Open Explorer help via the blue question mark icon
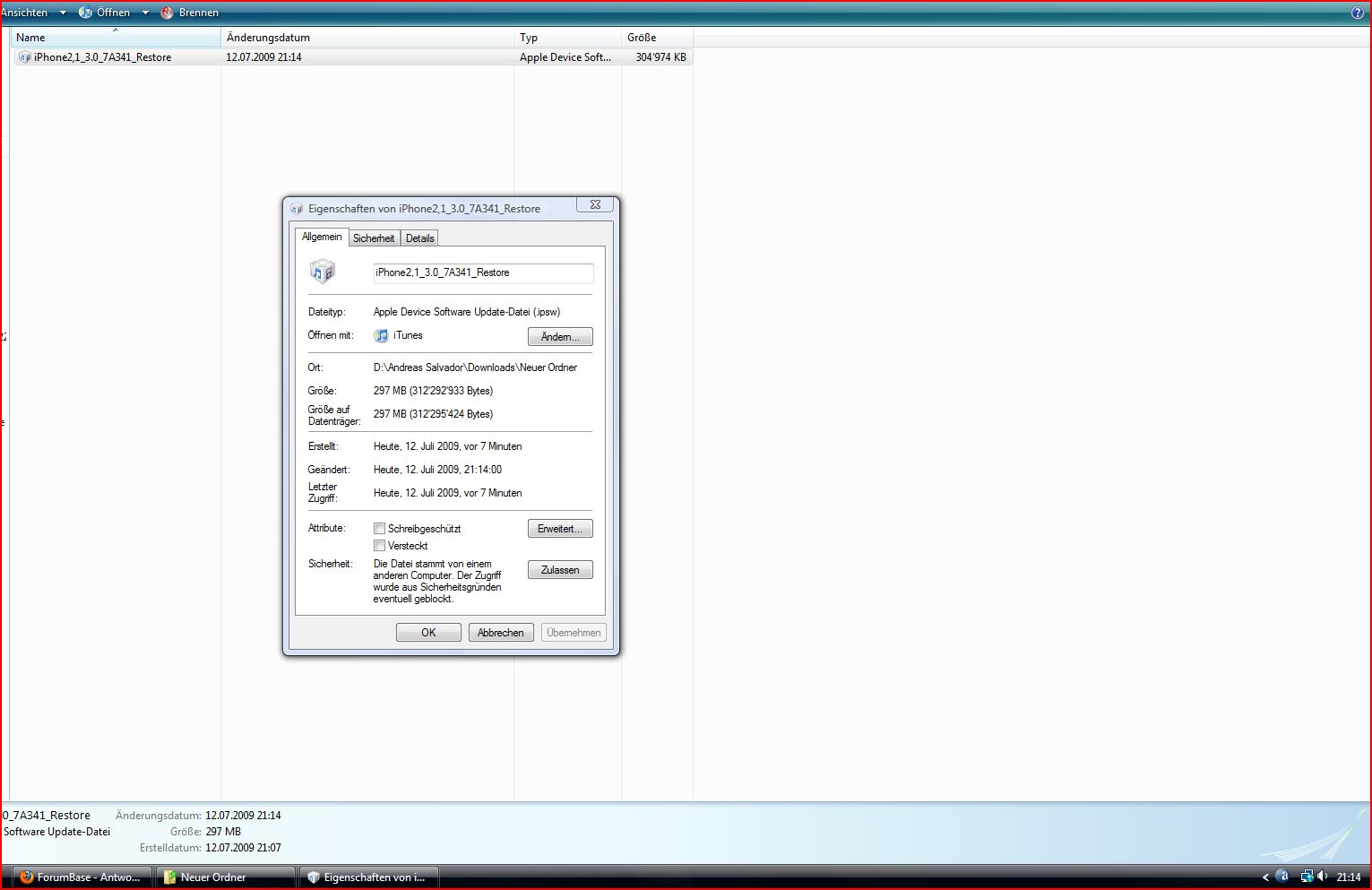This screenshot has height=890, width=1372. click(x=1357, y=13)
